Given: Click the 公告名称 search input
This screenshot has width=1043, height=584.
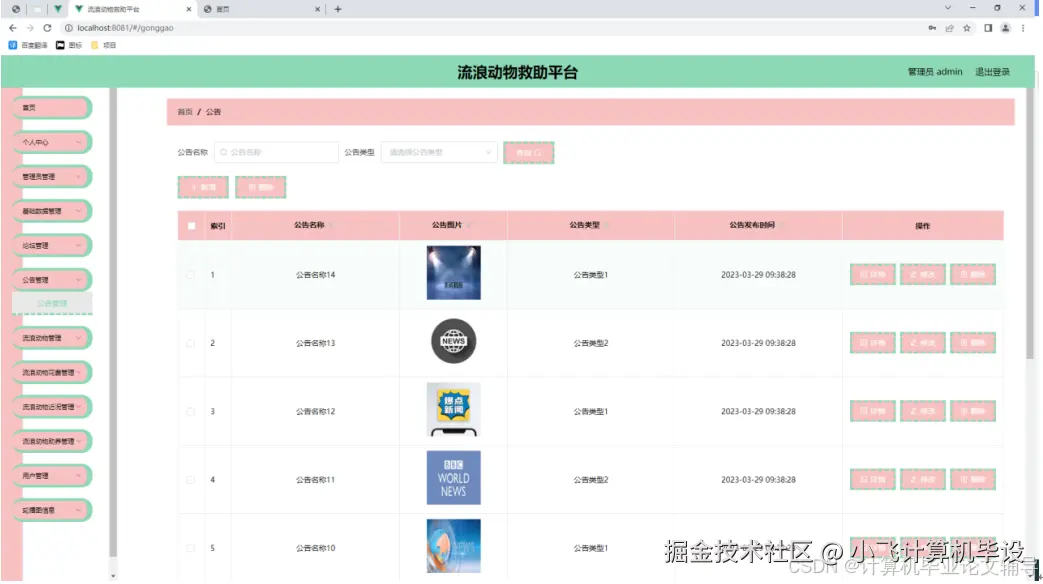Looking at the screenshot, I should [x=276, y=152].
